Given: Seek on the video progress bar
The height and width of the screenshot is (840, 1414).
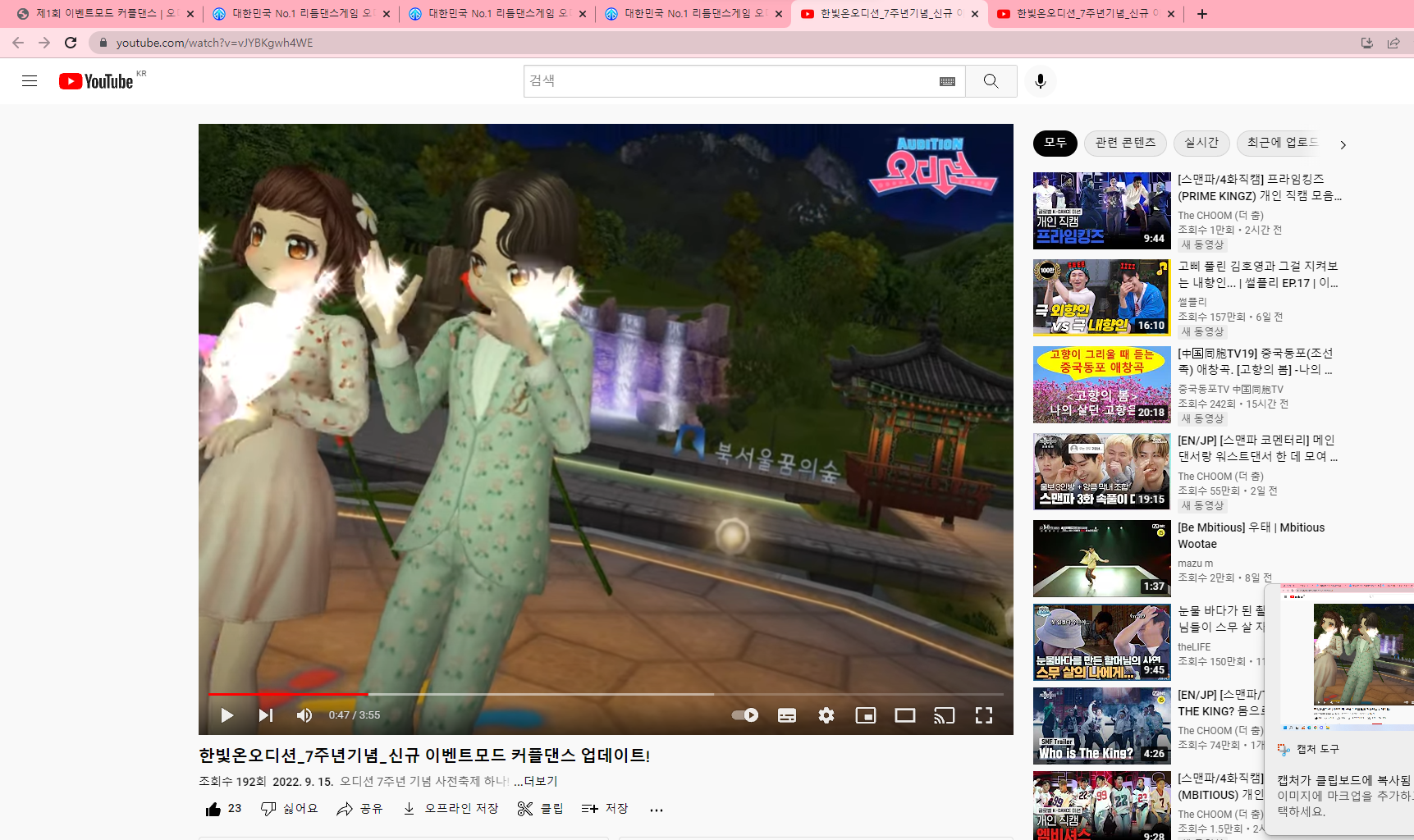Looking at the screenshot, I should pyautogui.click(x=606, y=694).
